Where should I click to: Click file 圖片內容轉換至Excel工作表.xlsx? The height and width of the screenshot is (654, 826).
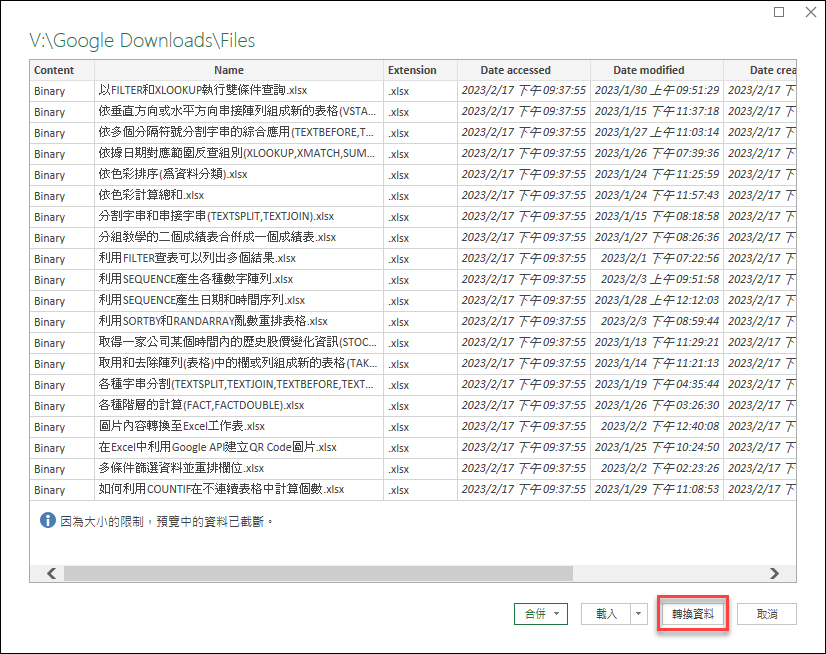tap(182, 426)
